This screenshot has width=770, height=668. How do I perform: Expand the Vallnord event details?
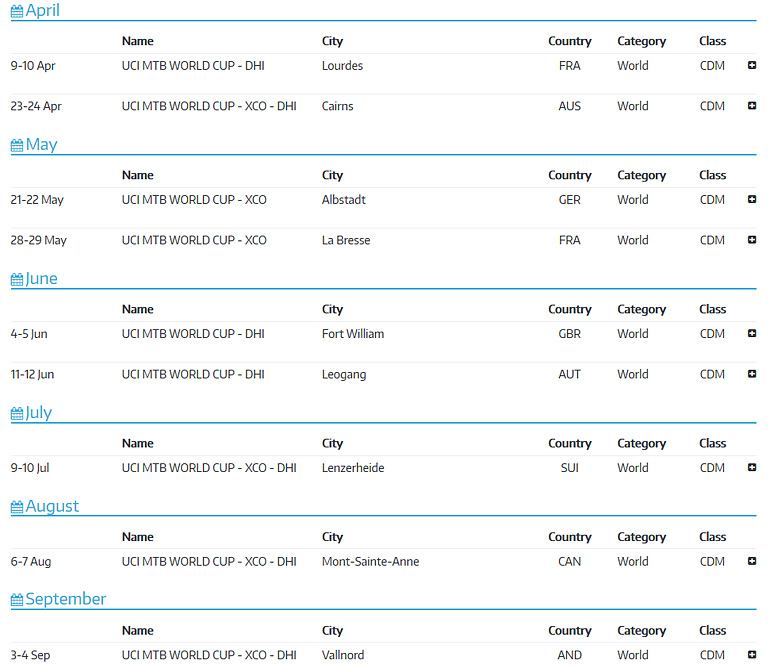coord(751,655)
